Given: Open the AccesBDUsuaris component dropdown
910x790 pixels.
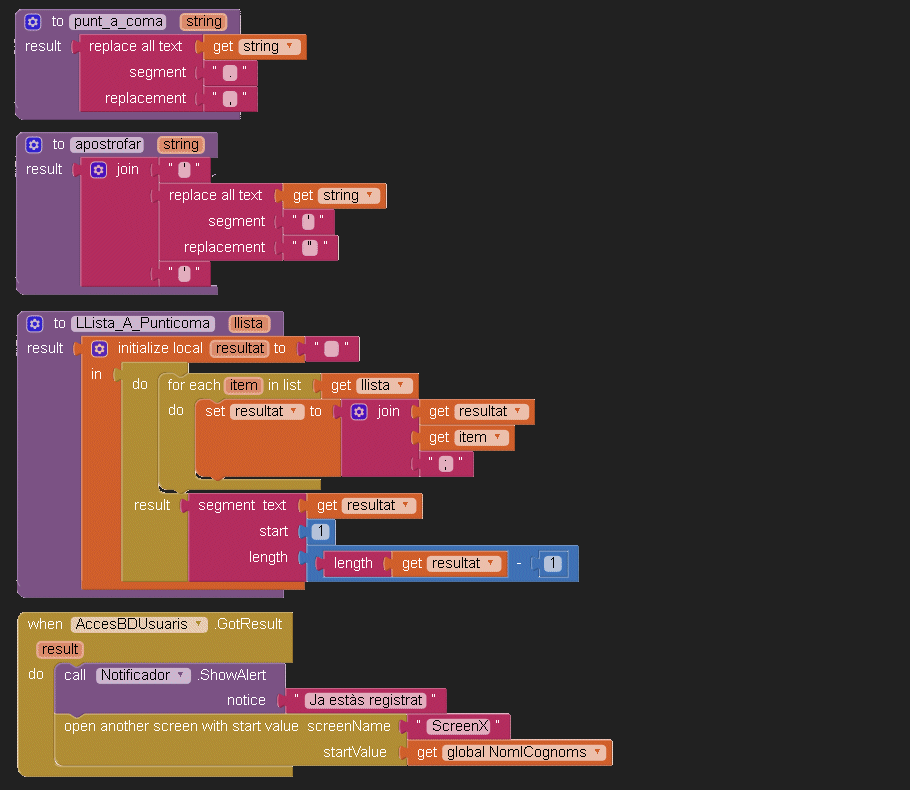Looking at the screenshot, I should (198, 624).
